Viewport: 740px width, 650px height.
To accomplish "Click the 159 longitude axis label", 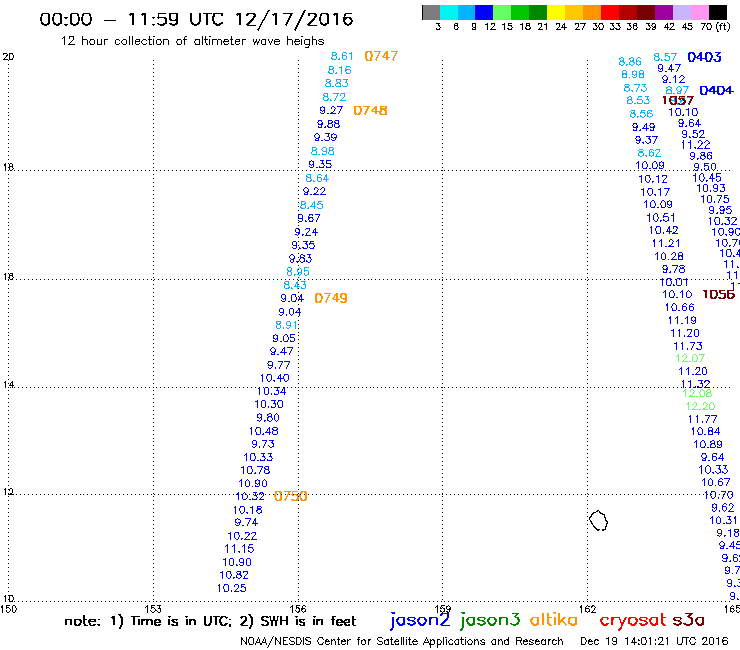I will click(x=443, y=609).
